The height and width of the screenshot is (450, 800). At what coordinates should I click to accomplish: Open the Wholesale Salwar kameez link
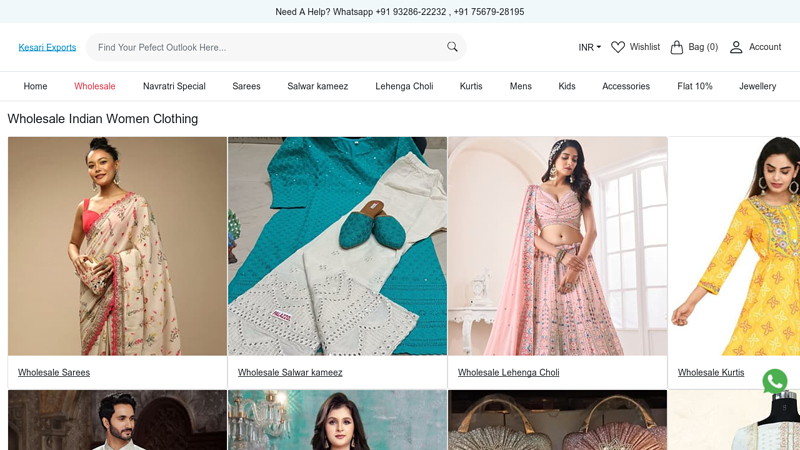click(x=290, y=372)
